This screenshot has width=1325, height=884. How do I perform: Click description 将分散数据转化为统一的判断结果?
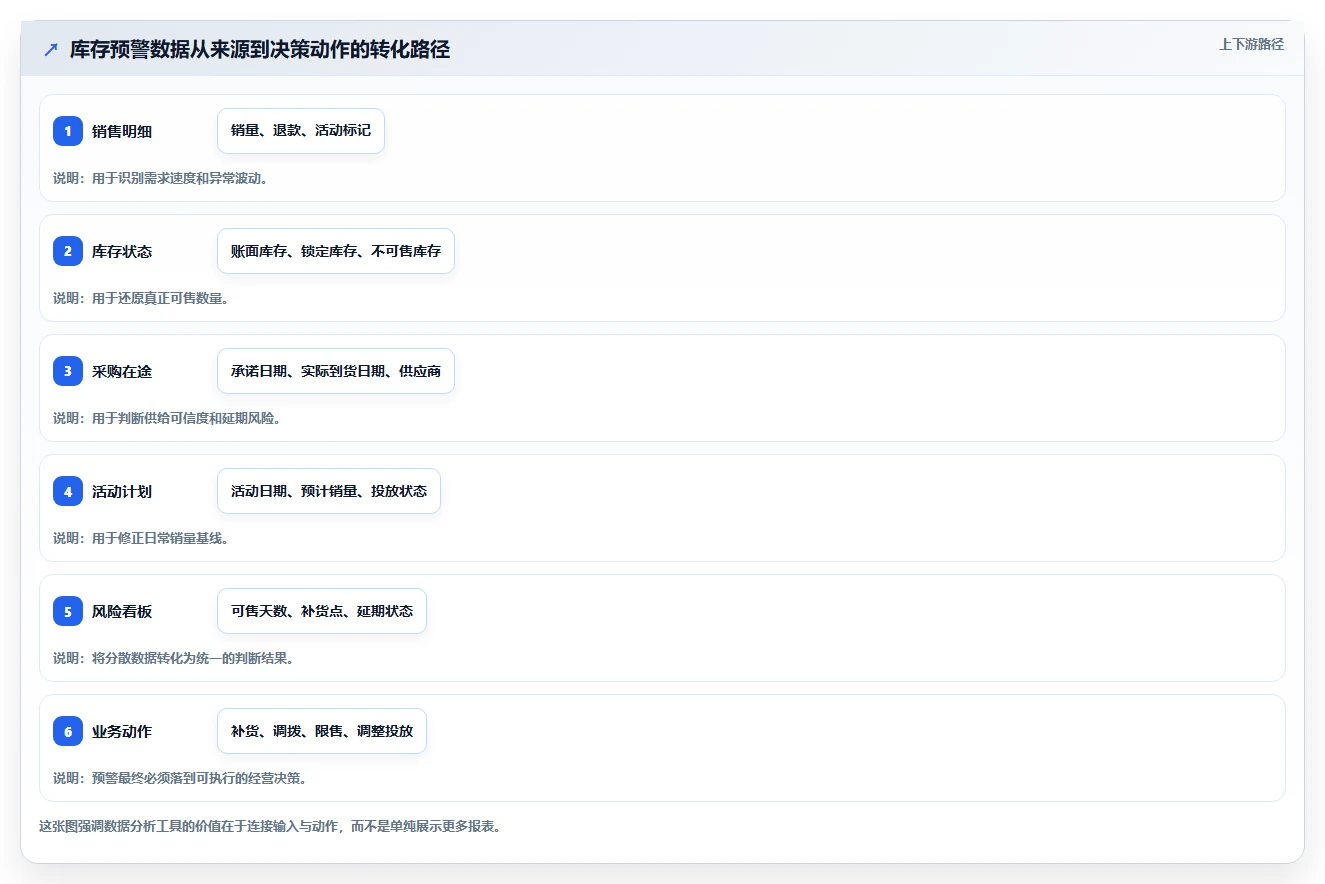pos(173,658)
